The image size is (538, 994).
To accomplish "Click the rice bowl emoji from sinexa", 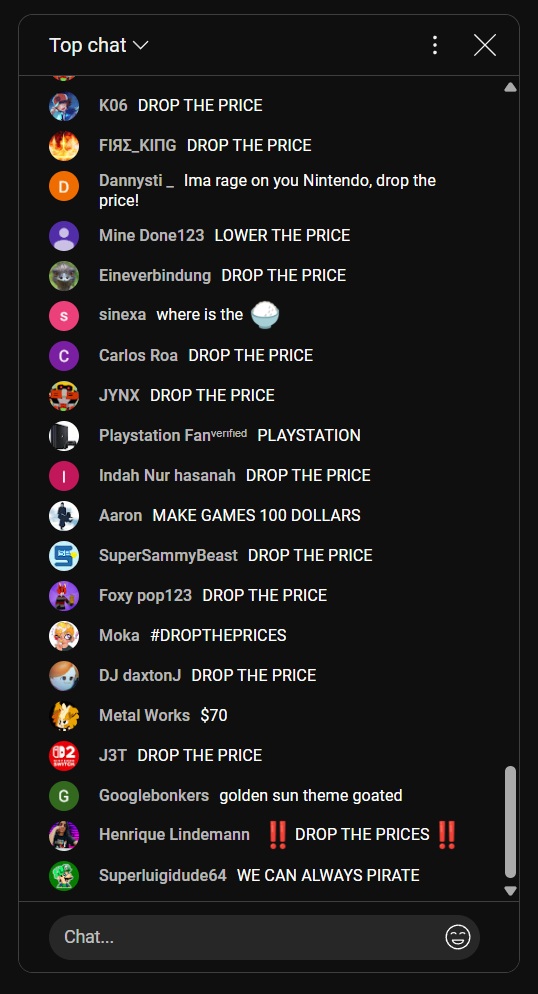I will [265, 314].
